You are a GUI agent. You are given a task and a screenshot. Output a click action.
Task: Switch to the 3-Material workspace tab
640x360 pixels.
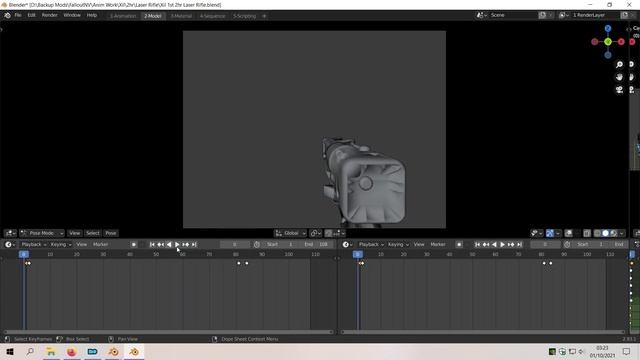click(181, 16)
